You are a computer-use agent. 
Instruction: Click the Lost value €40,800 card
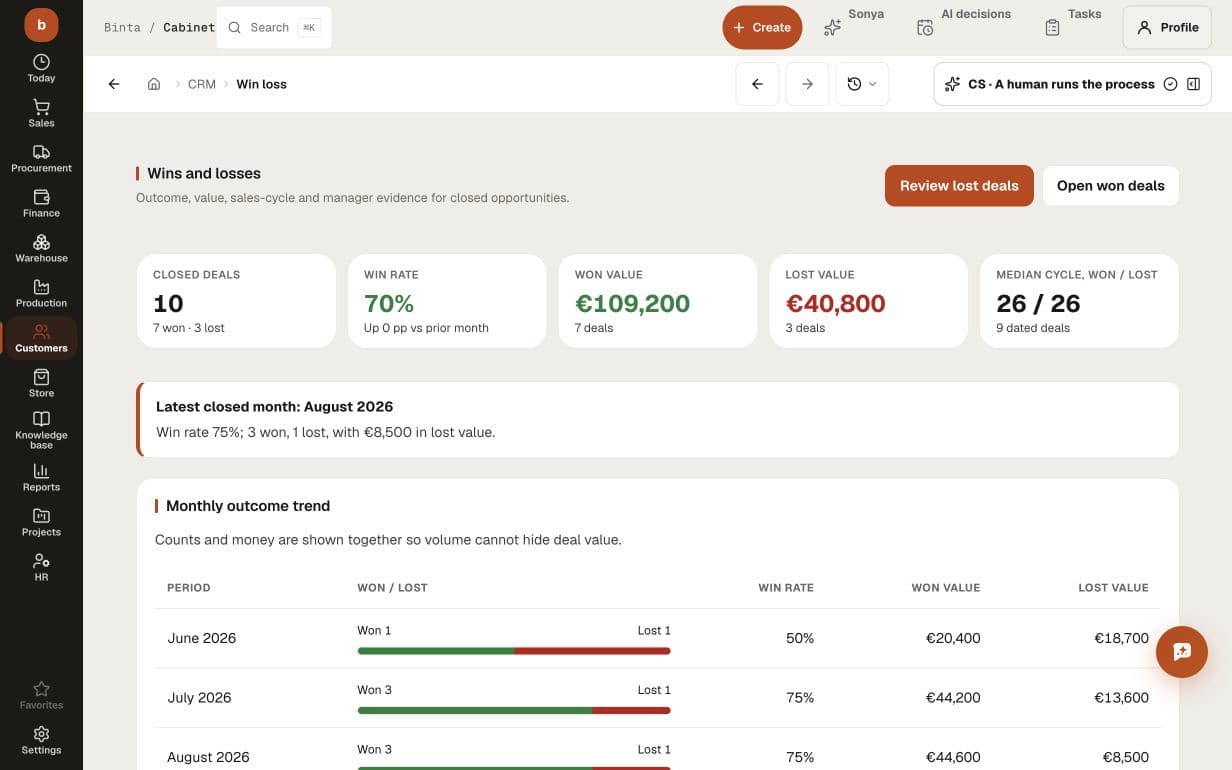pos(869,301)
